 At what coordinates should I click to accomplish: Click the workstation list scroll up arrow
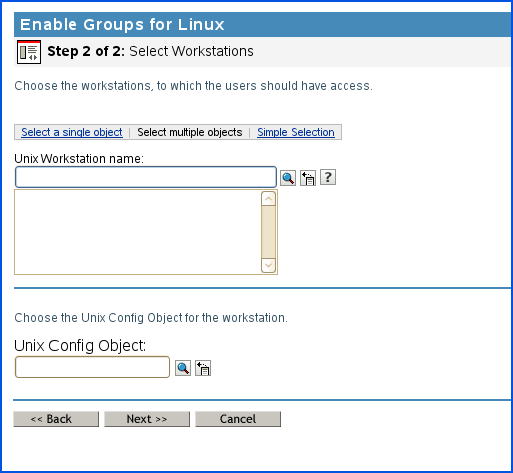coord(268,199)
